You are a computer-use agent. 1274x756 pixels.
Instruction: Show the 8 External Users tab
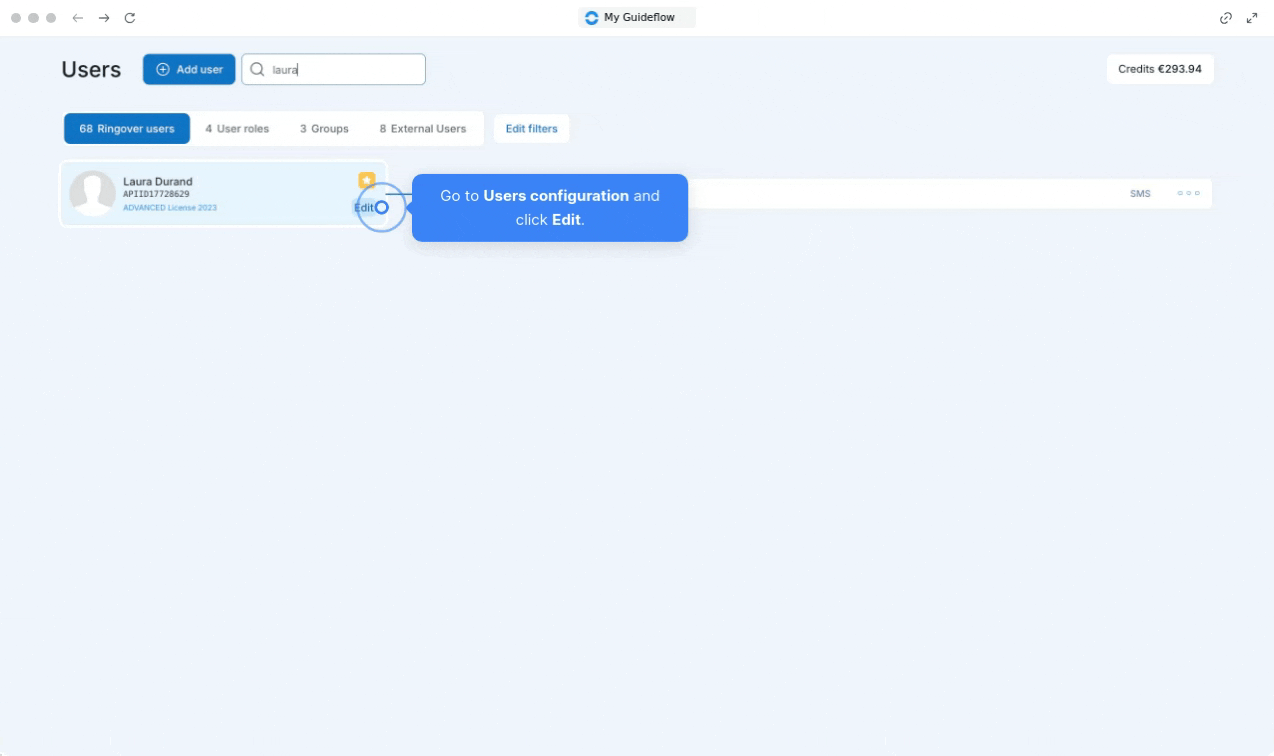pyautogui.click(x=423, y=129)
